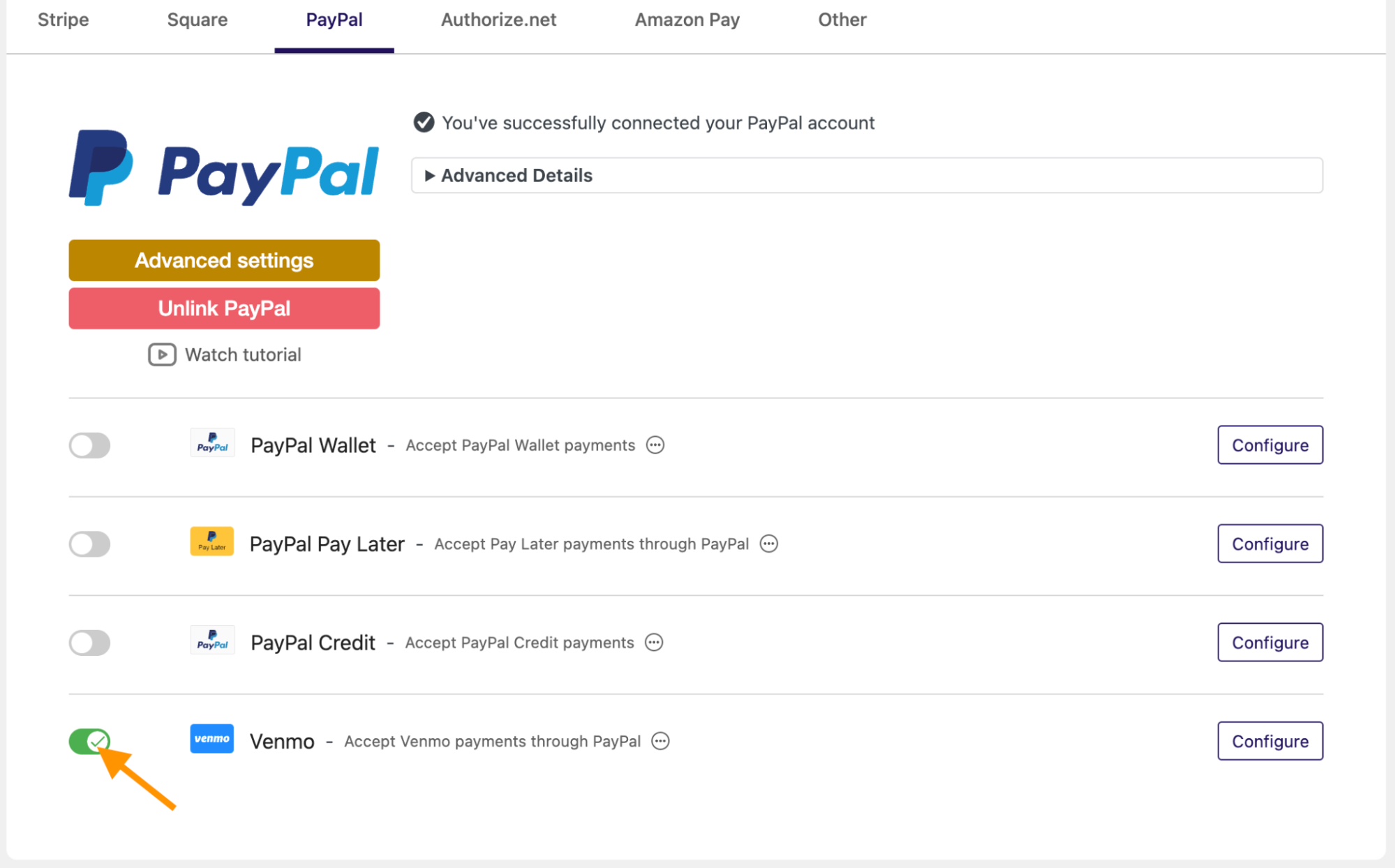
Task: Configure the Venmo payment method
Action: tap(1270, 741)
